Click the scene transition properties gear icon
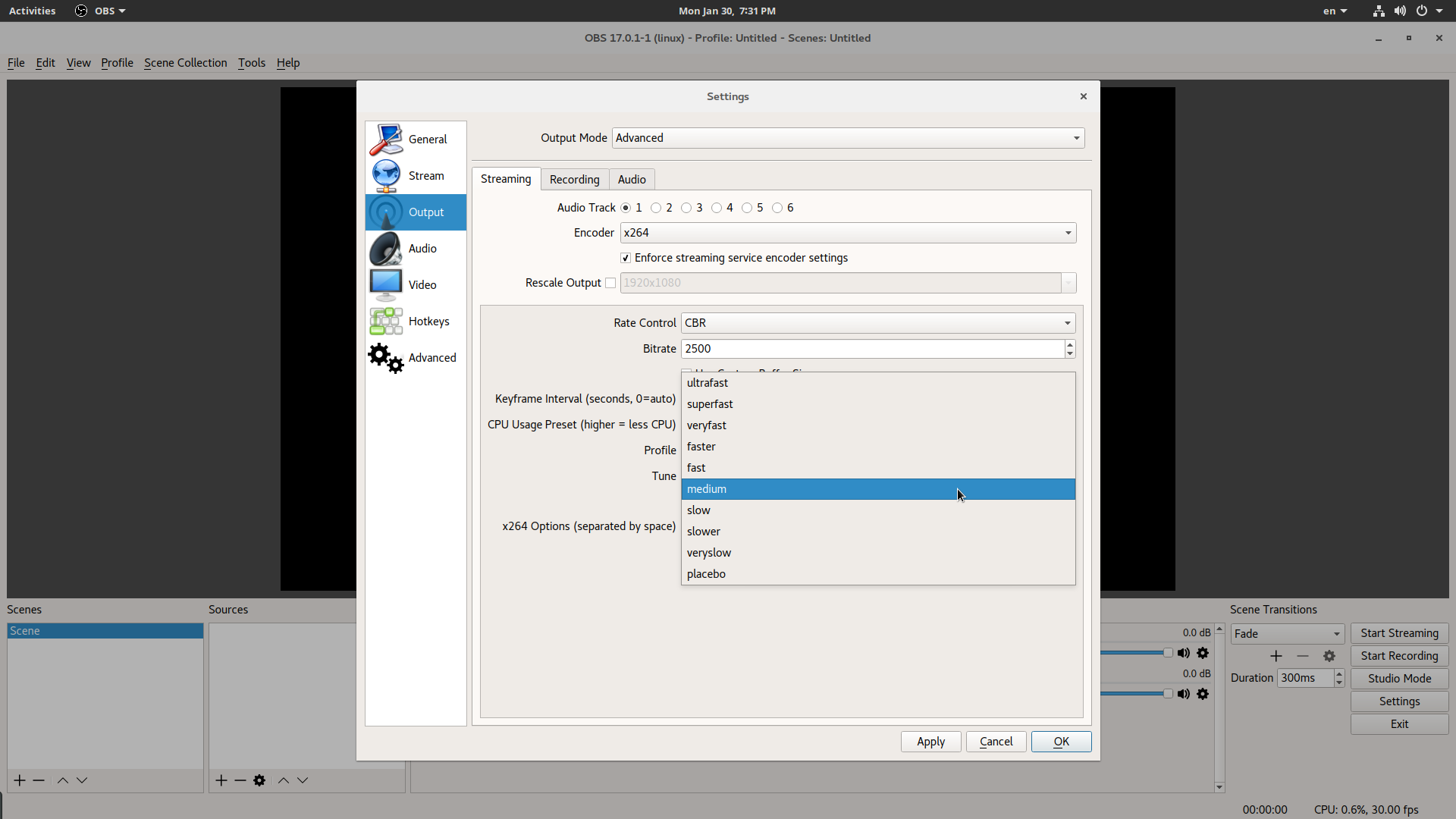 click(1329, 656)
